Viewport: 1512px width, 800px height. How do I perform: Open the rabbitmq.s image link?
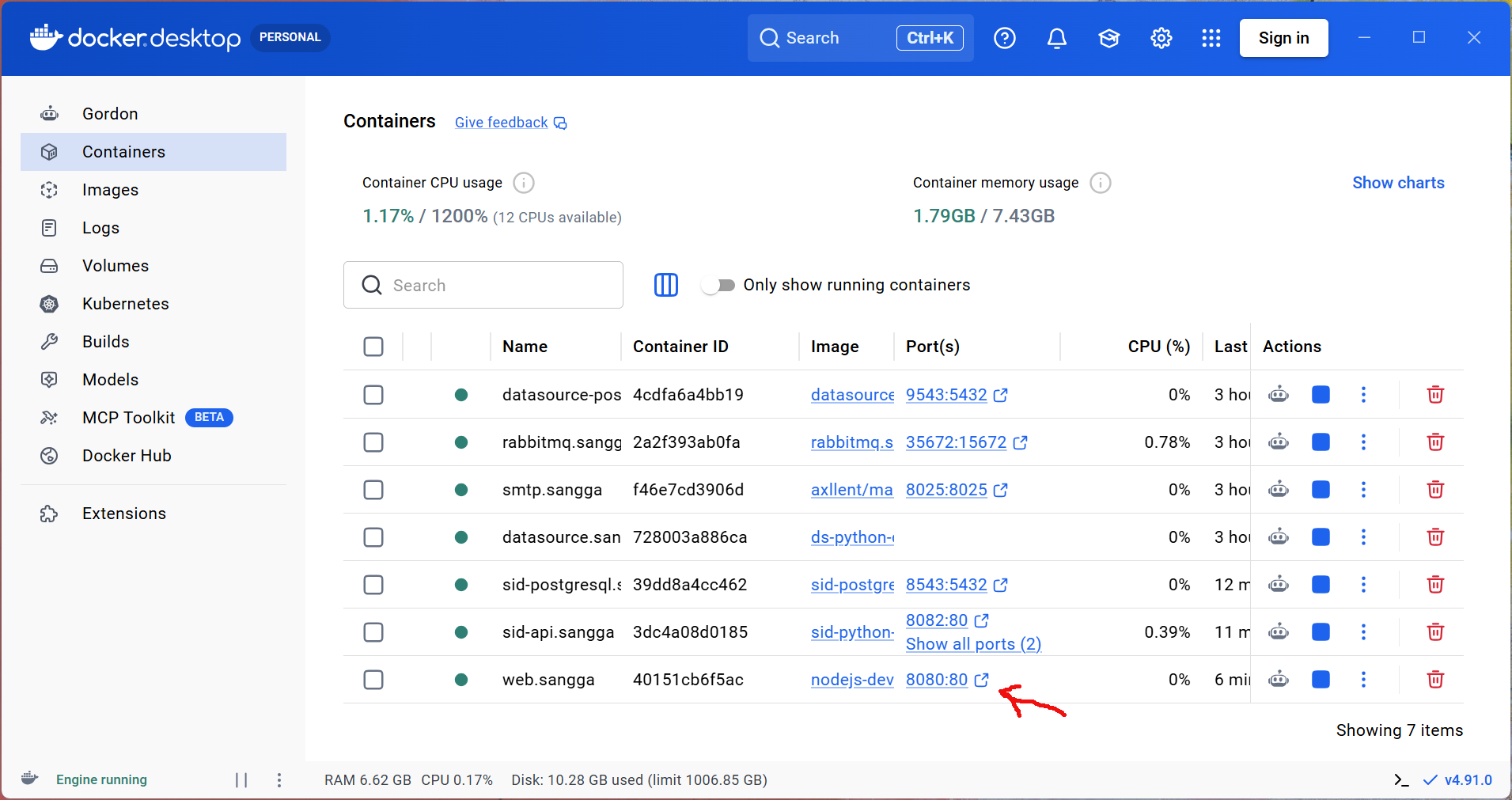click(x=852, y=442)
